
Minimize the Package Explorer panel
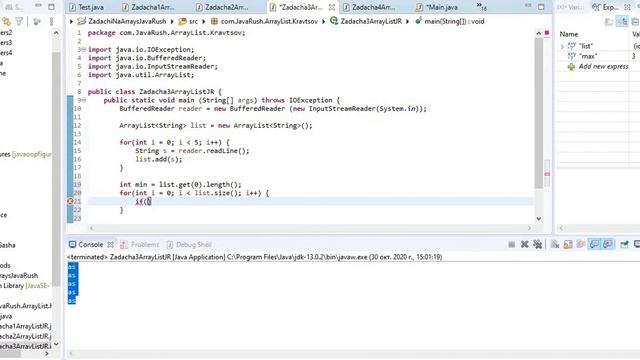click(38, 6)
